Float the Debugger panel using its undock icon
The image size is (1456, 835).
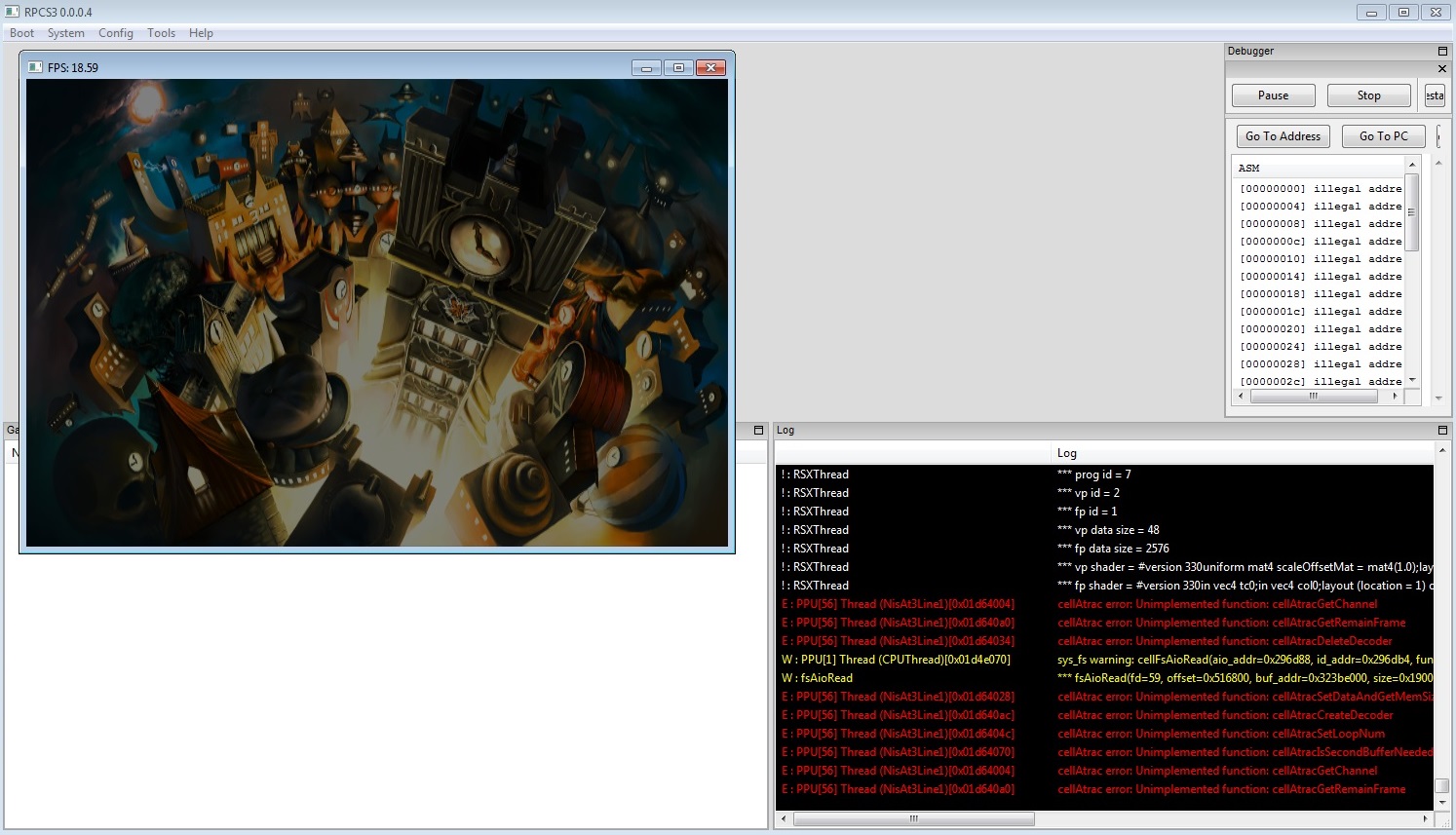[1442, 51]
